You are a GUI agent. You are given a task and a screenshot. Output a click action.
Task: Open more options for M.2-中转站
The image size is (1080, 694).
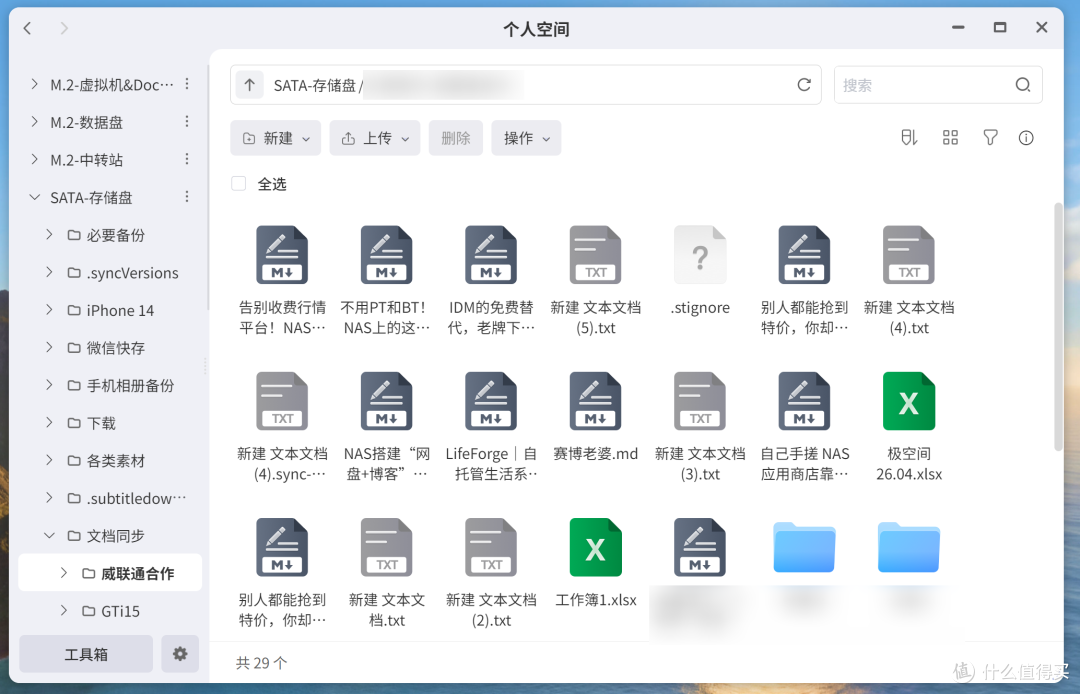click(187, 159)
